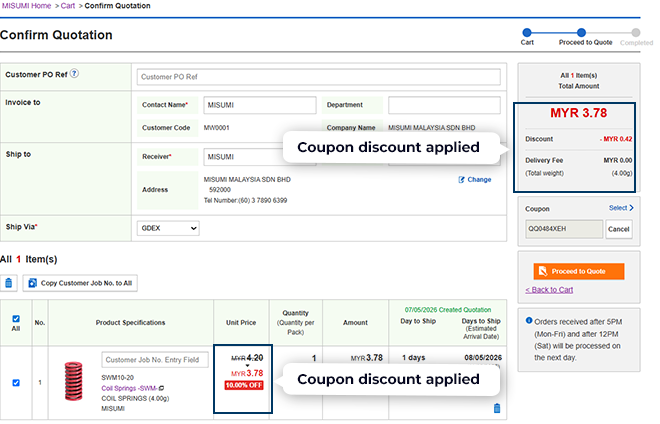
Task: Click the Cart step circle in progress bar
Action: [x=527, y=32]
